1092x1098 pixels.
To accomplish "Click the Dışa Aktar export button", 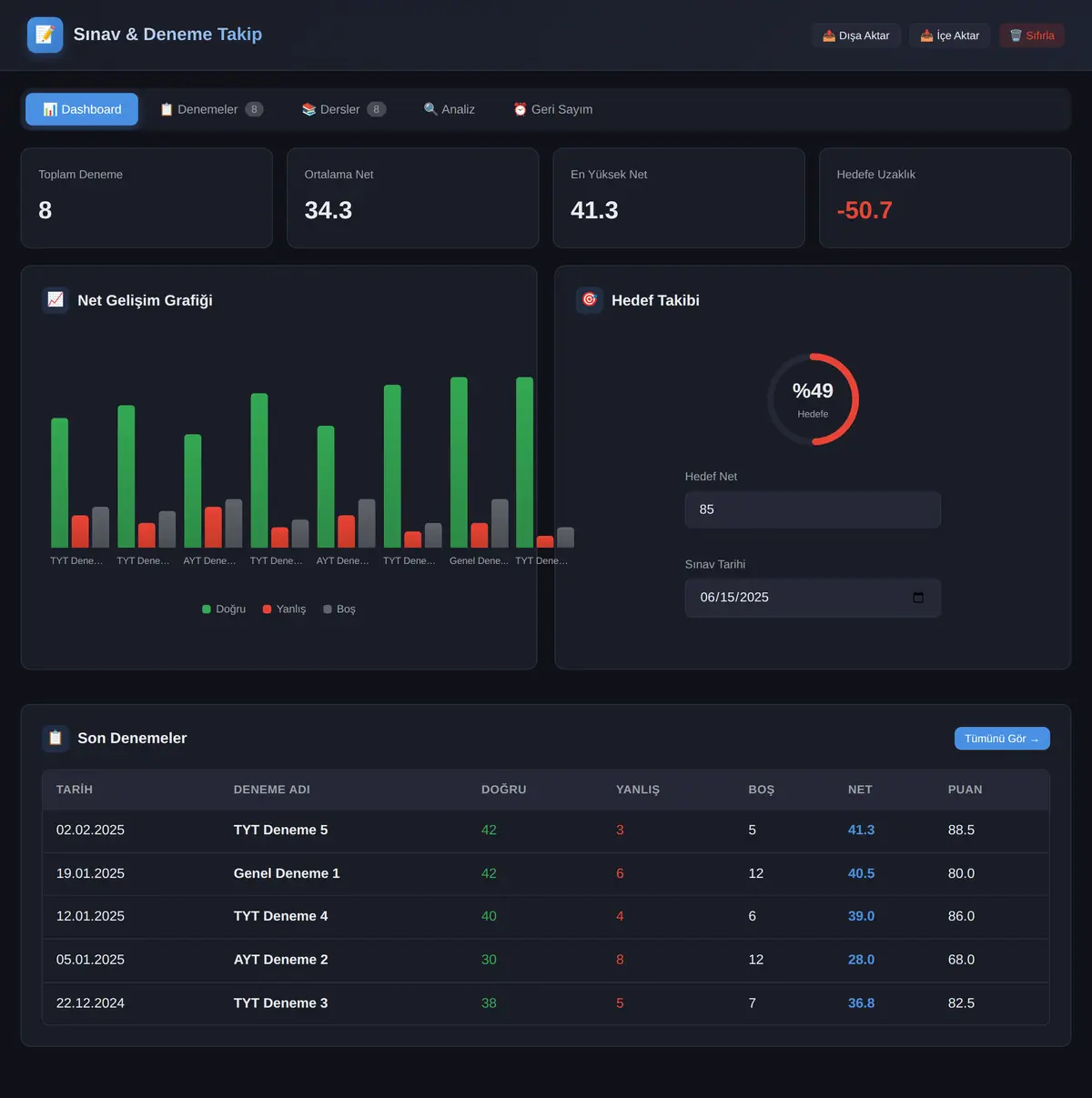I will pyautogui.click(x=856, y=35).
